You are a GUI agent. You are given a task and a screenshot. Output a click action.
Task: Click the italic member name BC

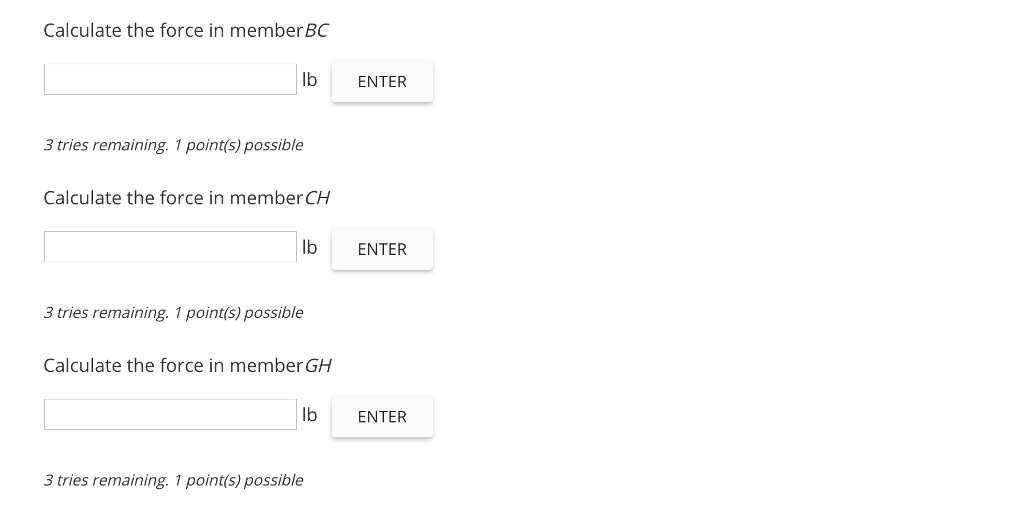316,31
